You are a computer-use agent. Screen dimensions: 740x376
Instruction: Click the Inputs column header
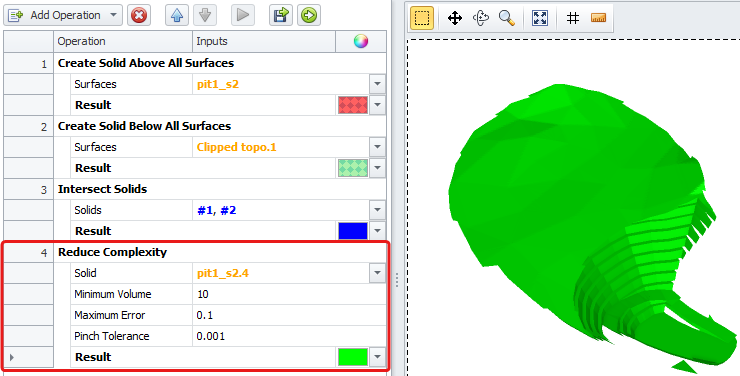264,42
